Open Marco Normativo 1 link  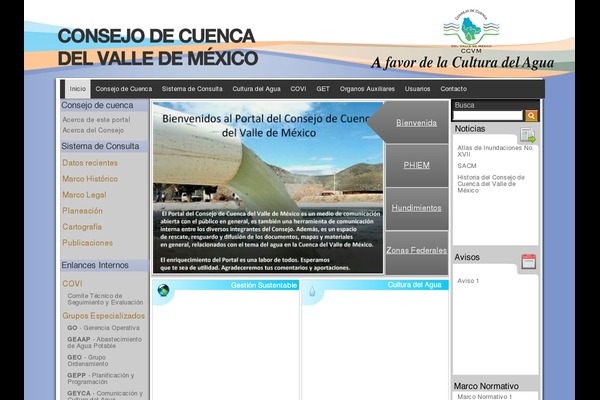click(484, 397)
